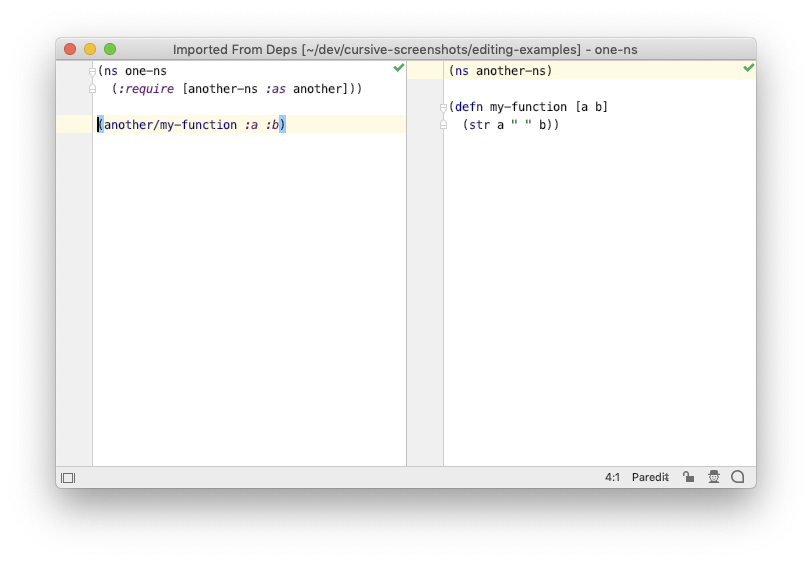Click the green checkmark in right editor
Screen dimensions: 812x562
pyautogui.click(x=748, y=67)
